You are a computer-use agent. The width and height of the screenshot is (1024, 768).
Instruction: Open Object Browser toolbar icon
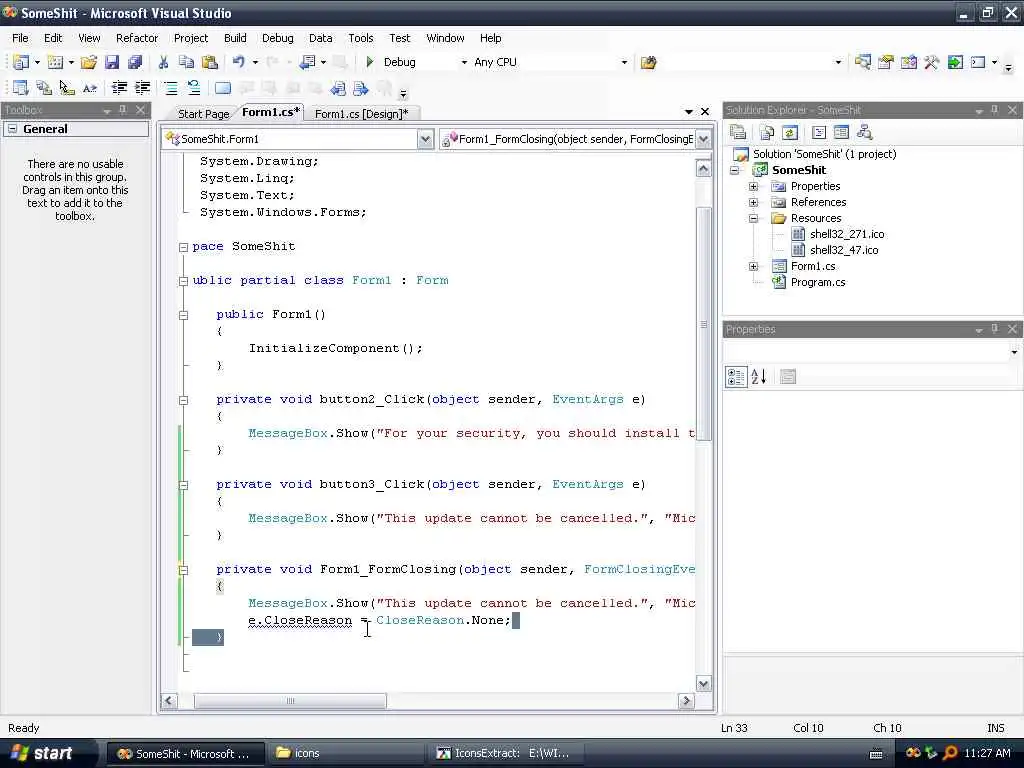pyautogui.click(x=908, y=62)
